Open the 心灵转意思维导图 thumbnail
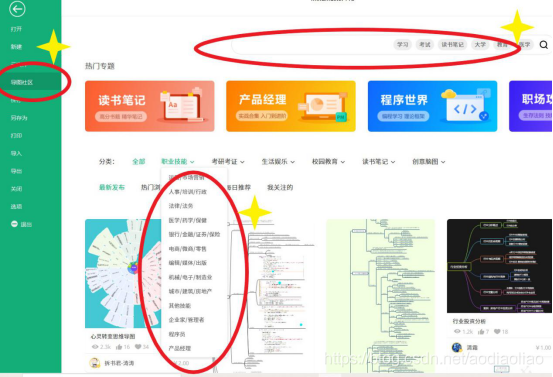 (x=123, y=274)
